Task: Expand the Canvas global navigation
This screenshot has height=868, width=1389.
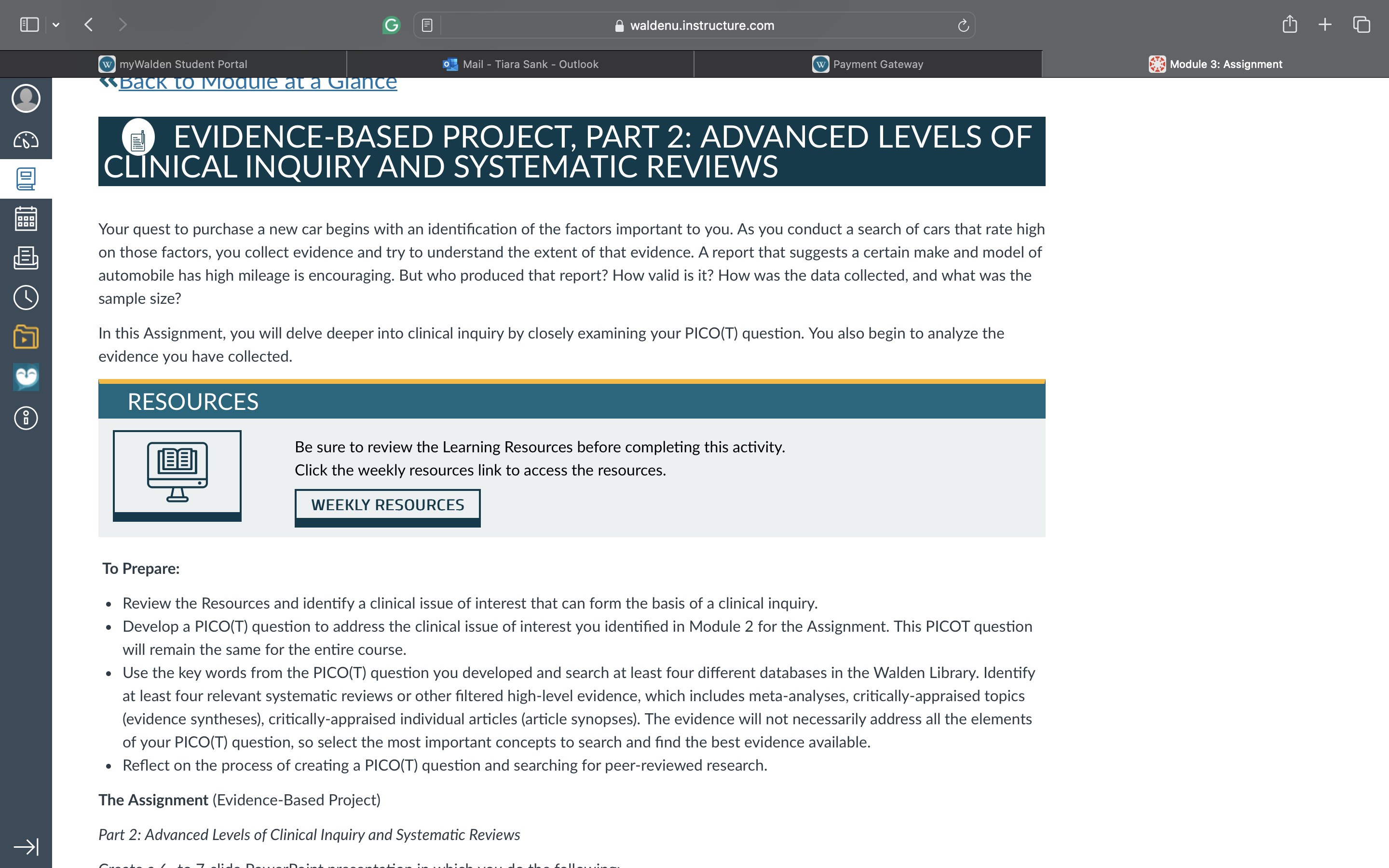Action: coord(26,847)
